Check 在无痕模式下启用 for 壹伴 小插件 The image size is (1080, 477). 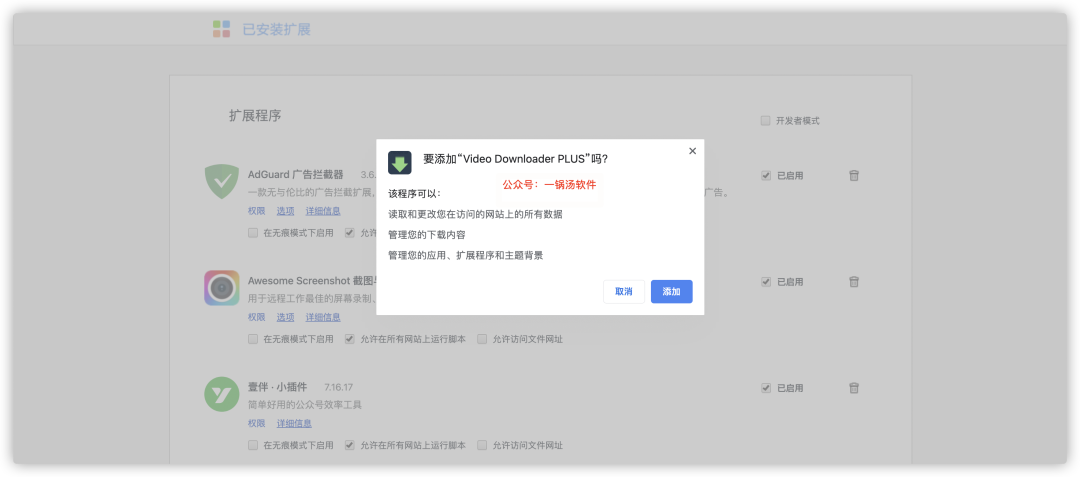coord(253,445)
